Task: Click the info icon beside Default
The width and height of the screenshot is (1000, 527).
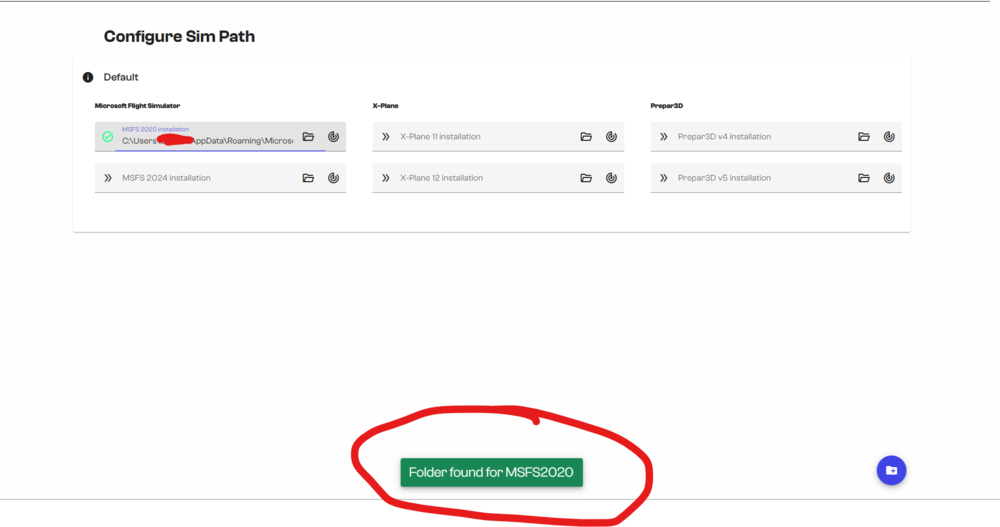Action: [88, 77]
